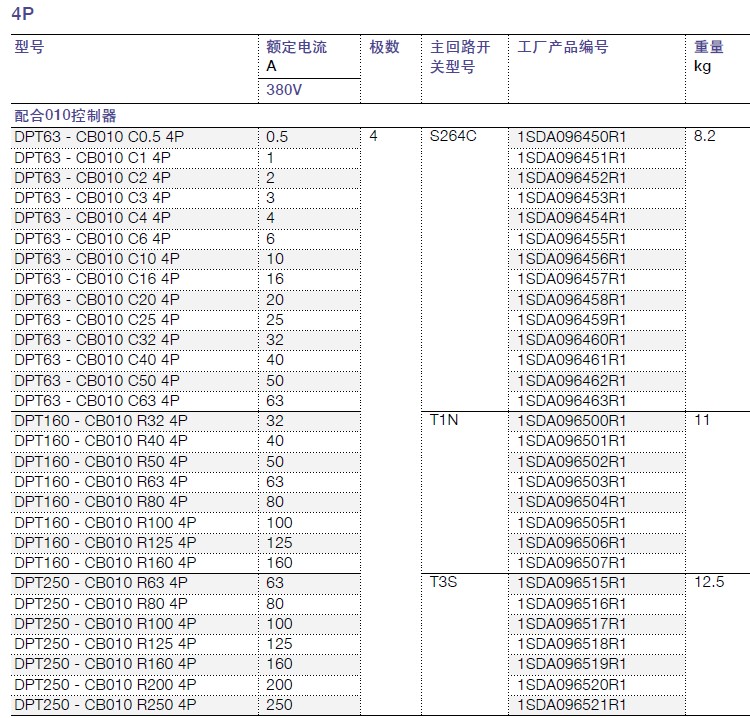The image size is (750, 718).
Task: Select row DPT160 - CB010 R80 4P
Action: click(380, 502)
